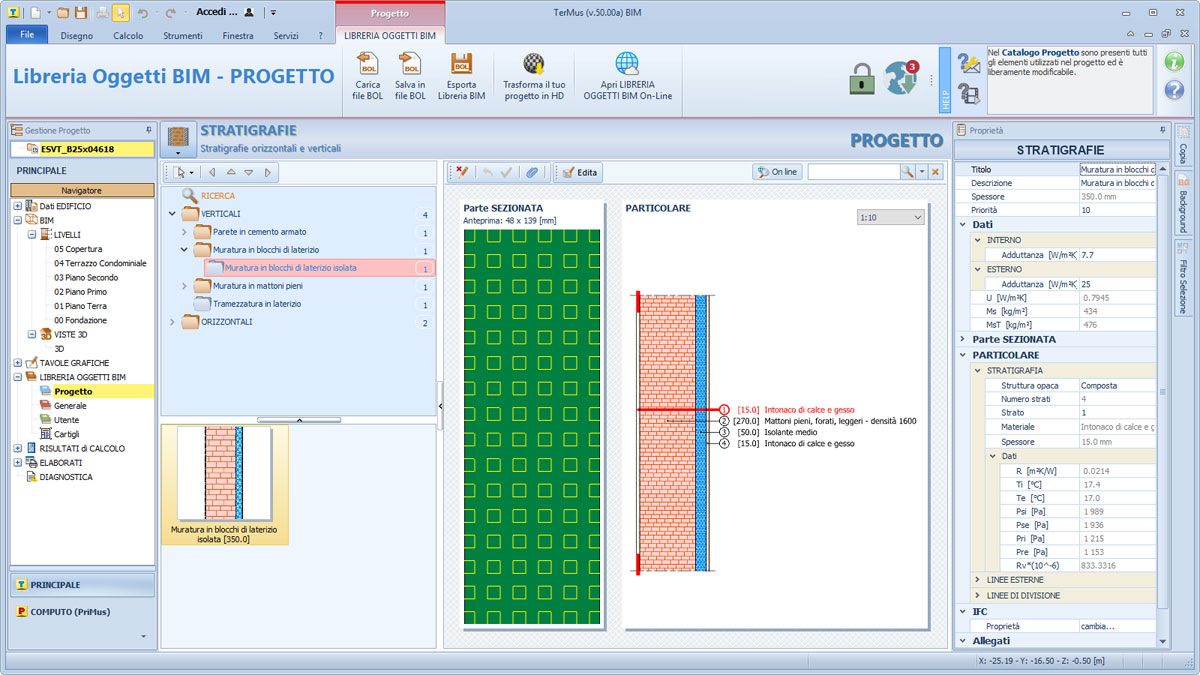This screenshot has width=1200, height=675.
Task: Click the attachment paperclip icon
Action: [532, 172]
